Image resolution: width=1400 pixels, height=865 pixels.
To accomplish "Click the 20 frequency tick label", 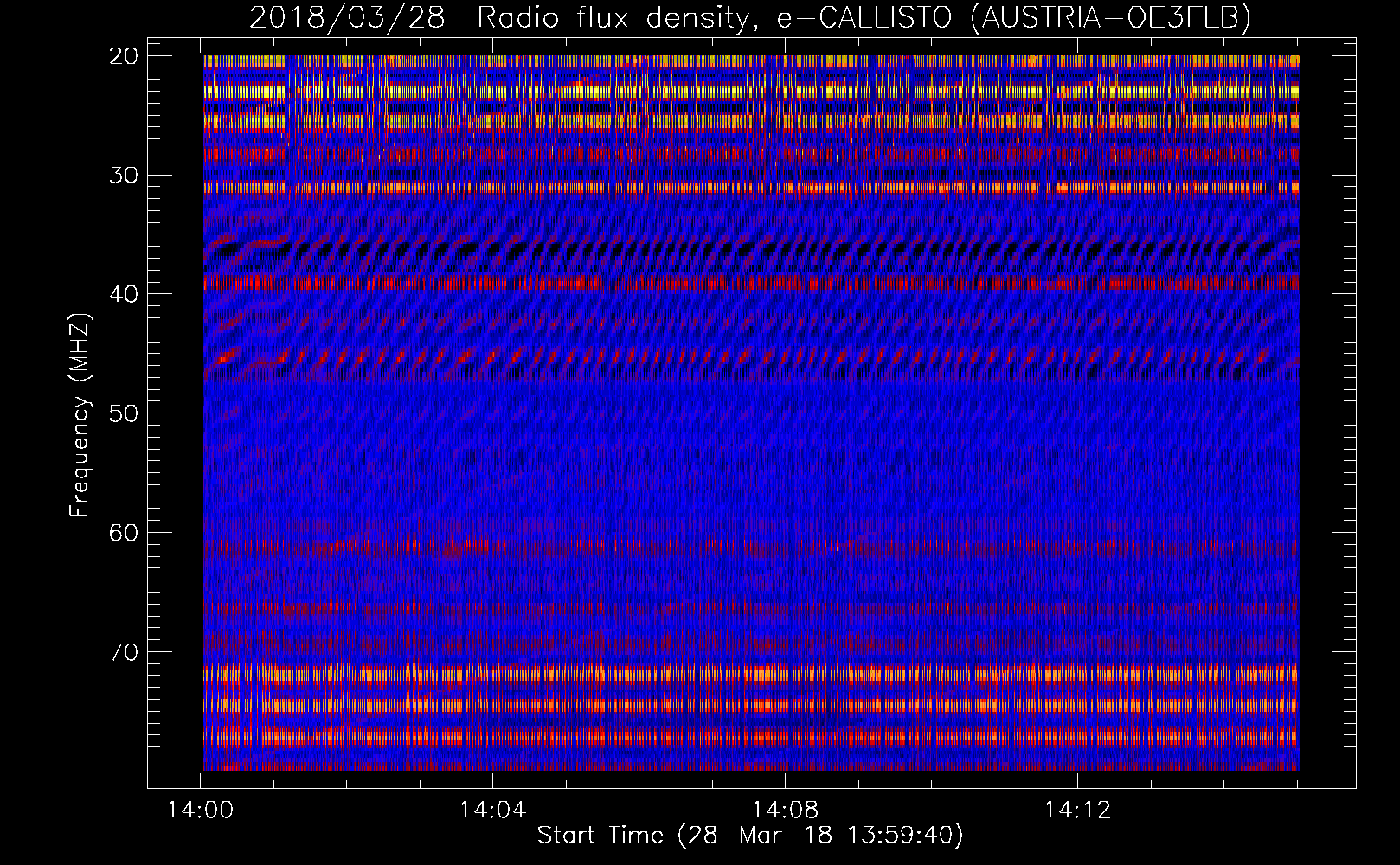I will [x=124, y=56].
